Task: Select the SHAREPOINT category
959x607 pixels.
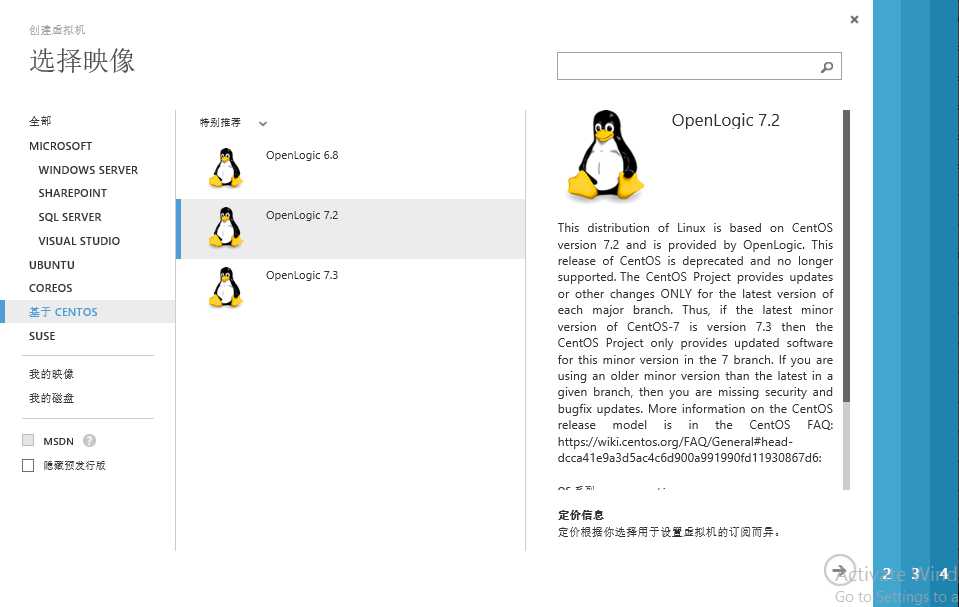Action: (73, 193)
